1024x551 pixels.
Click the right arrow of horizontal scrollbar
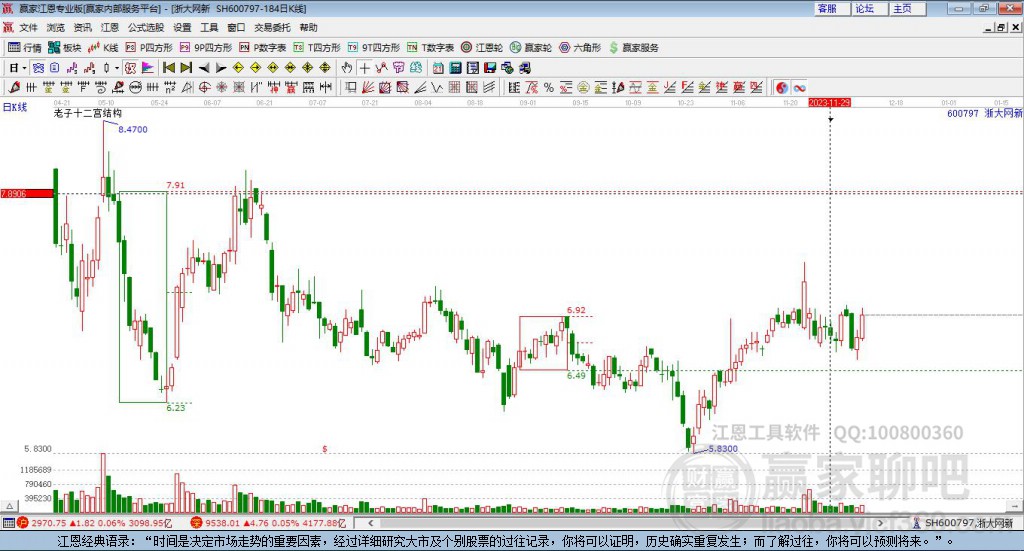880,523
